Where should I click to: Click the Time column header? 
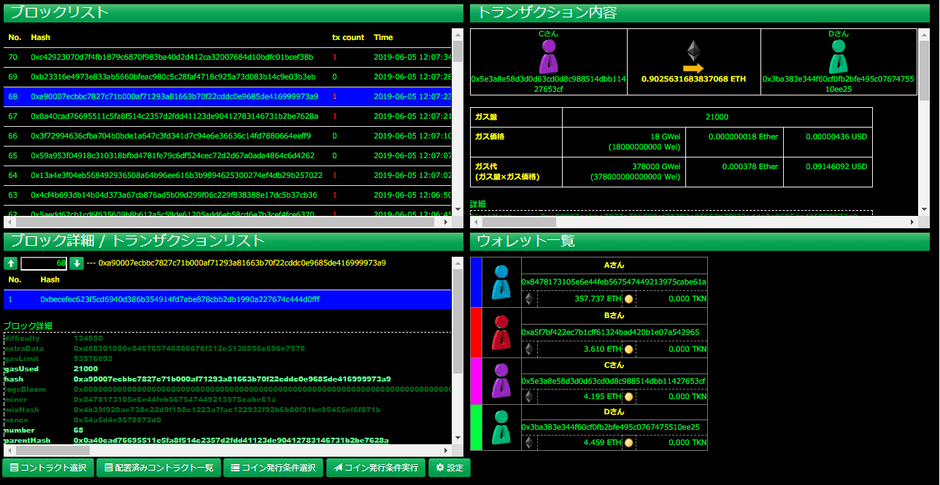(384, 37)
